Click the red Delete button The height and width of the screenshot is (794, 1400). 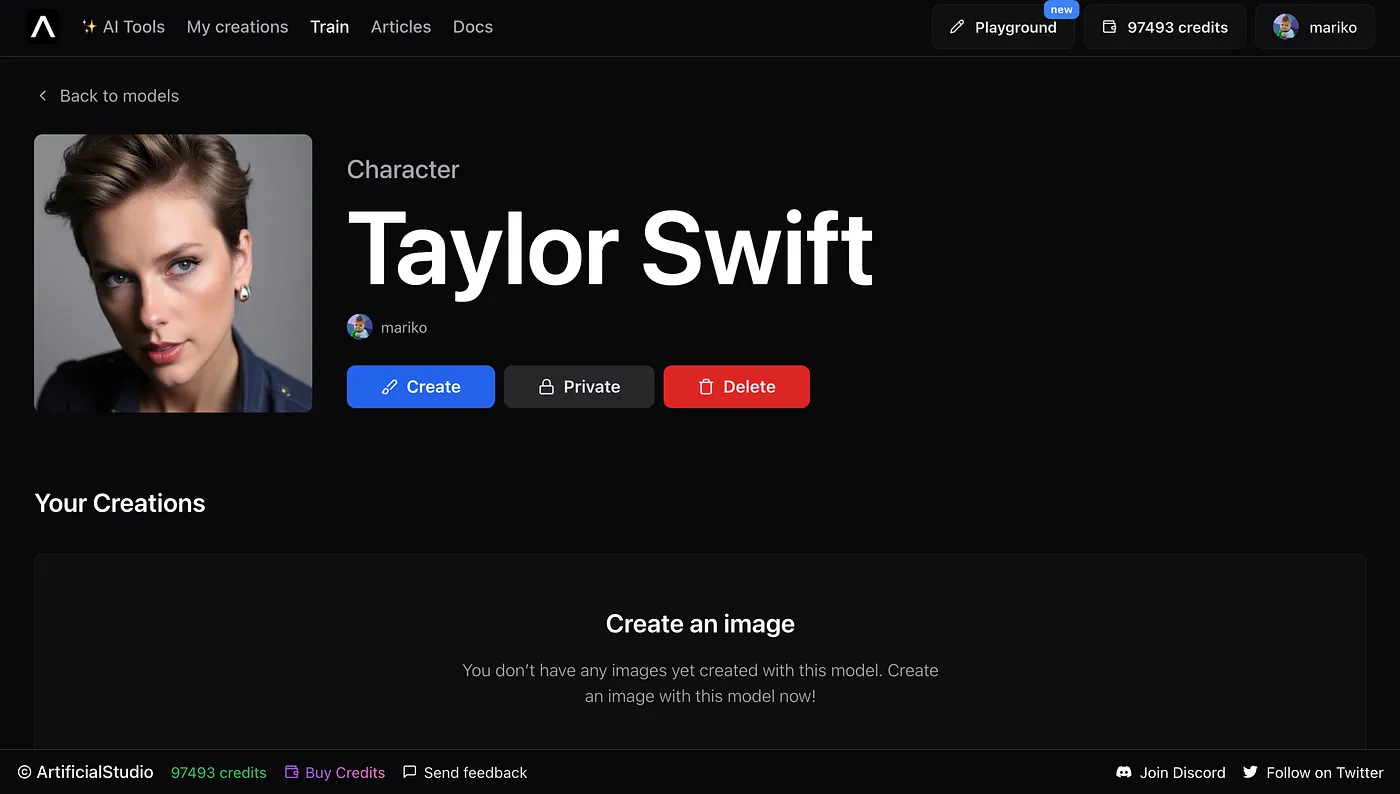click(x=737, y=387)
